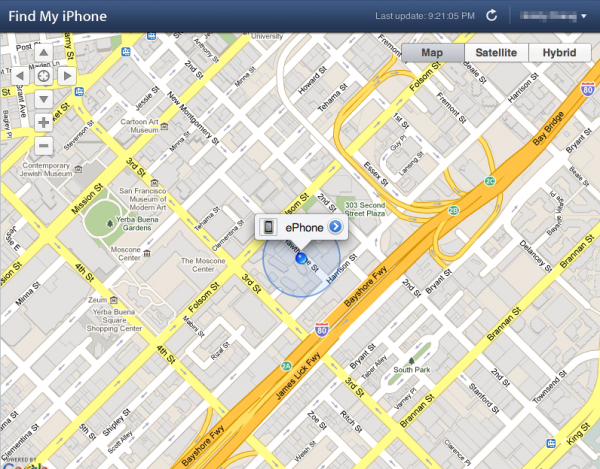Switch to Hybrid view

(x=559, y=53)
